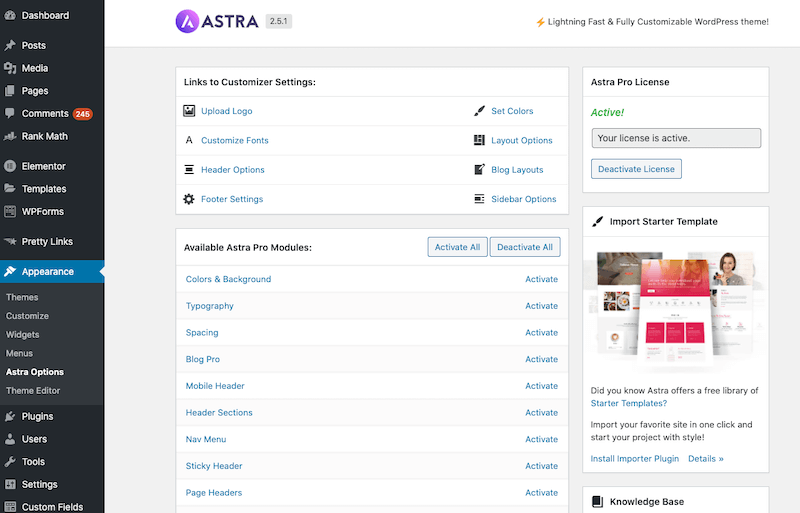Open the Upload Logo link
The image size is (800, 513).
click(x=227, y=111)
